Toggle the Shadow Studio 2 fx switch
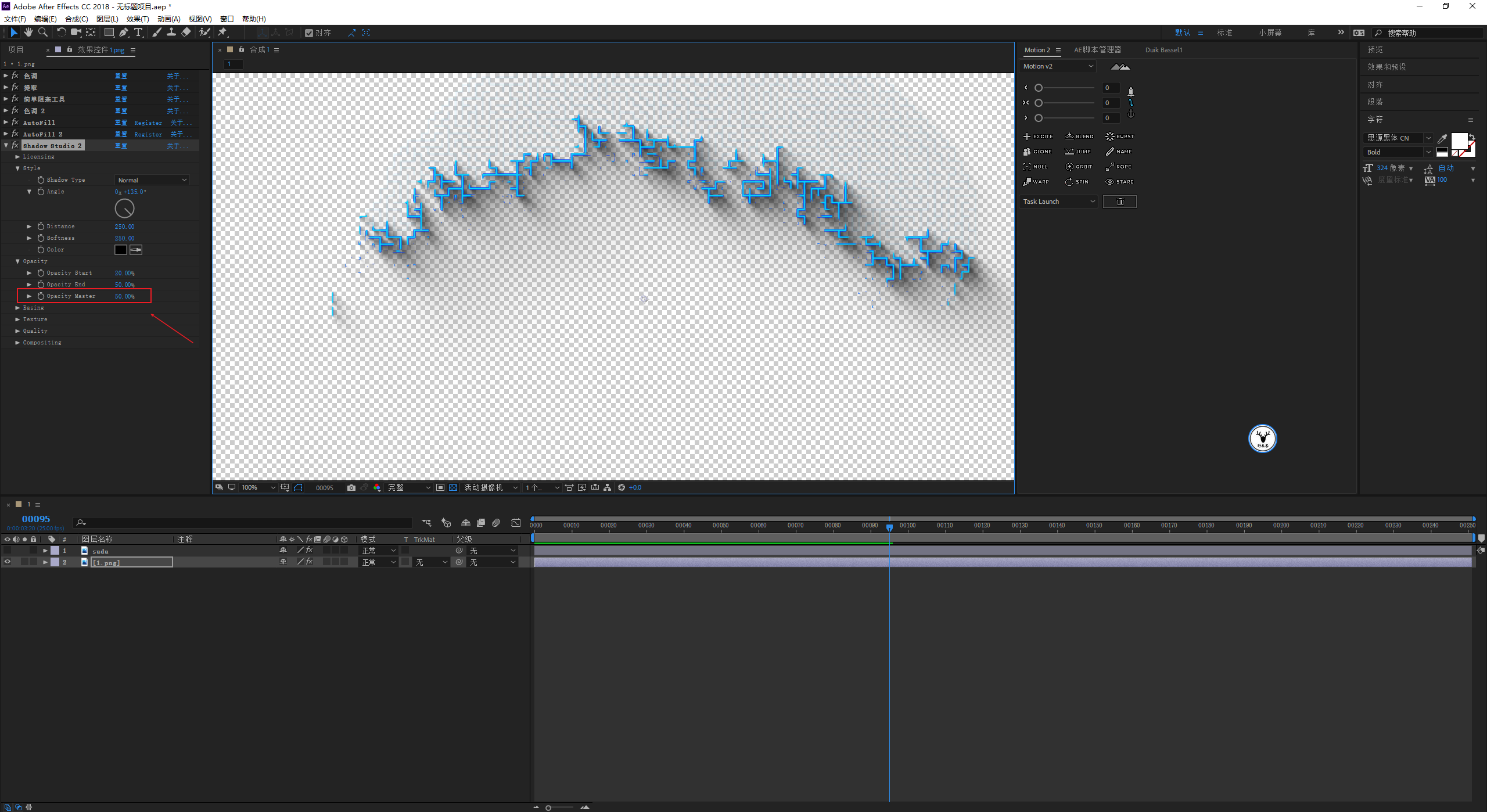The height and width of the screenshot is (812, 1487). tap(15, 146)
